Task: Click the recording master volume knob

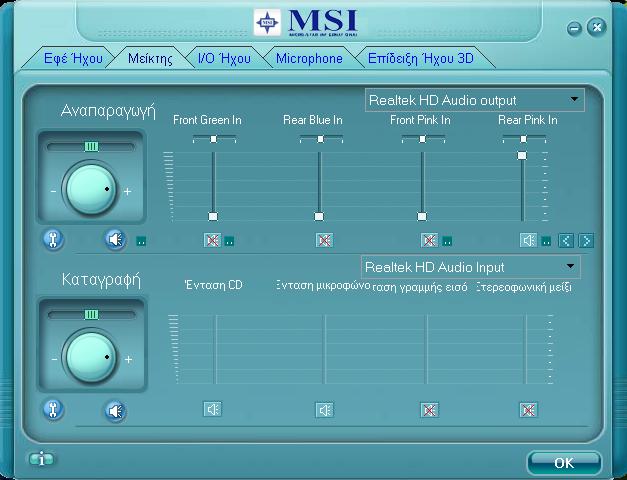Action: pyautogui.click(x=91, y=357)
